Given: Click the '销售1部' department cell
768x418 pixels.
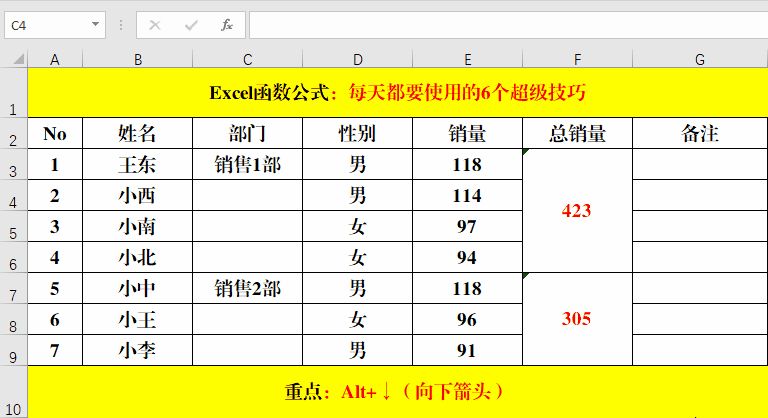Looking at the screenshot, I should click(247, 164).
